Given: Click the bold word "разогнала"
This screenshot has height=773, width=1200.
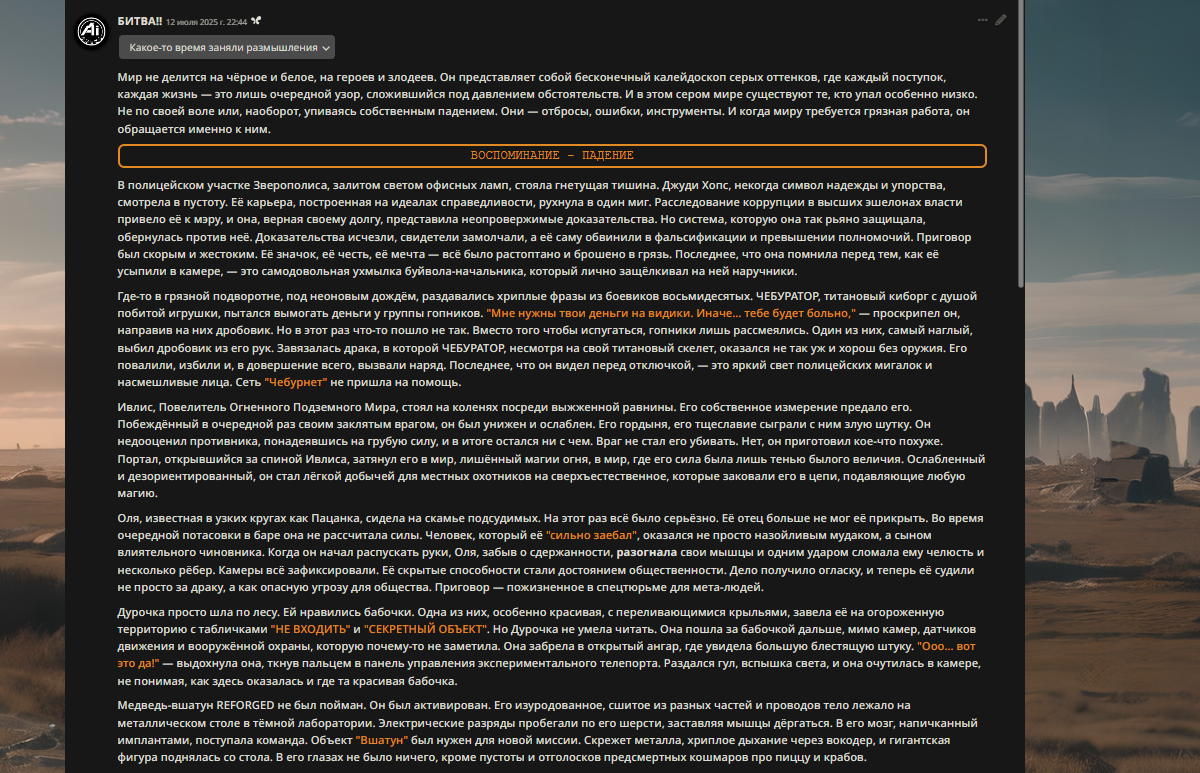Looking at the screenshot, I should (649, 551).
